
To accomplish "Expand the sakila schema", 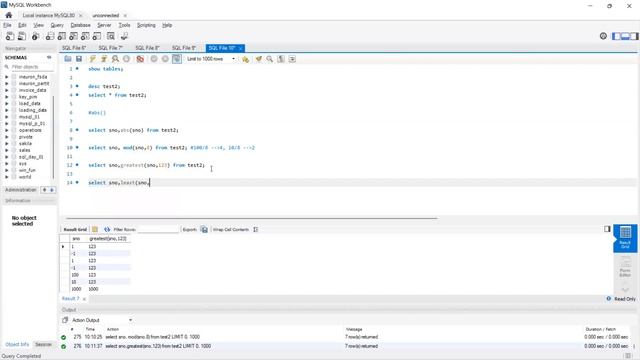I will [x=7, y=144].
